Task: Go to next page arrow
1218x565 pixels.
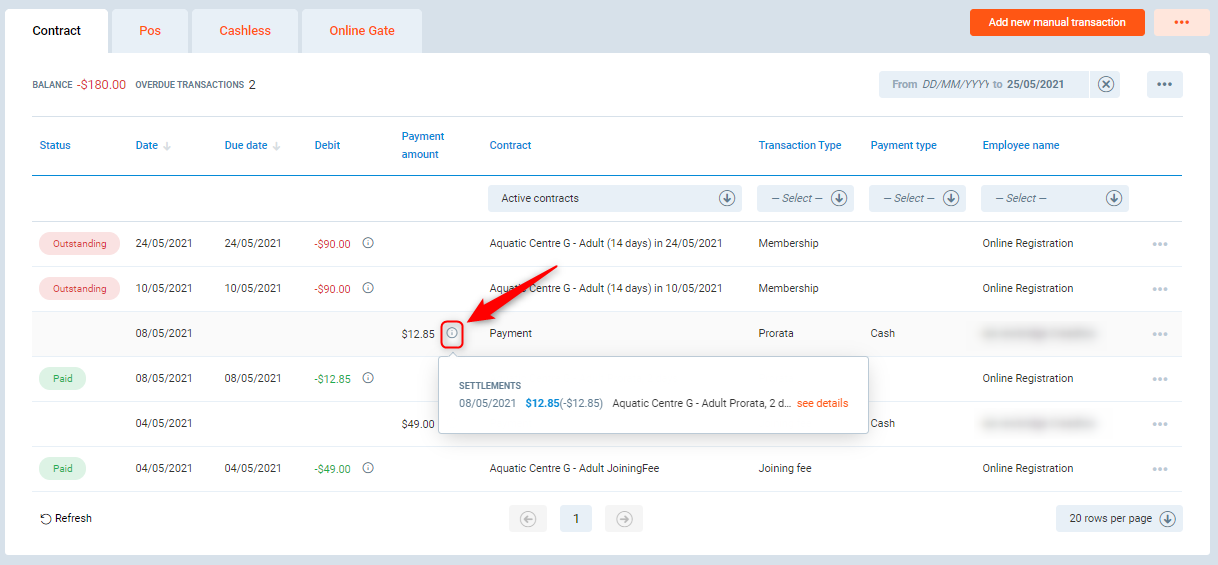Action: 623,518
